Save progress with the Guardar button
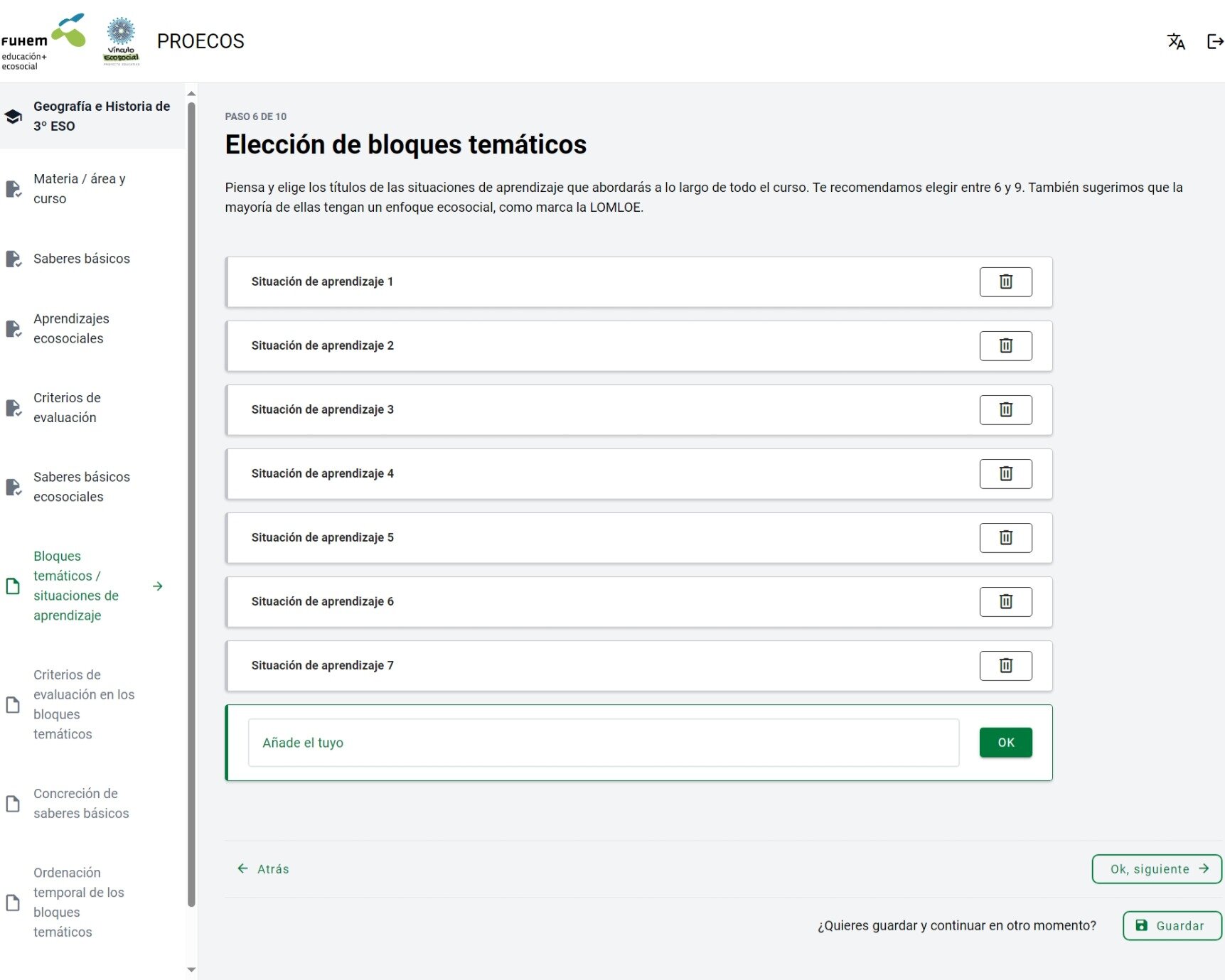This screenshot has height=980, width=1225. tap(1171, 926)
